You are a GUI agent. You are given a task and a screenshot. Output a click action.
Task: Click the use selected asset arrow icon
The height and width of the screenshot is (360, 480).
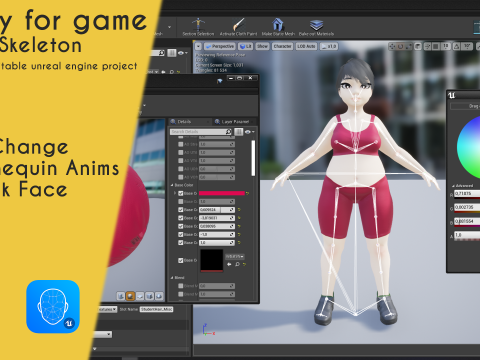point(229,264)
